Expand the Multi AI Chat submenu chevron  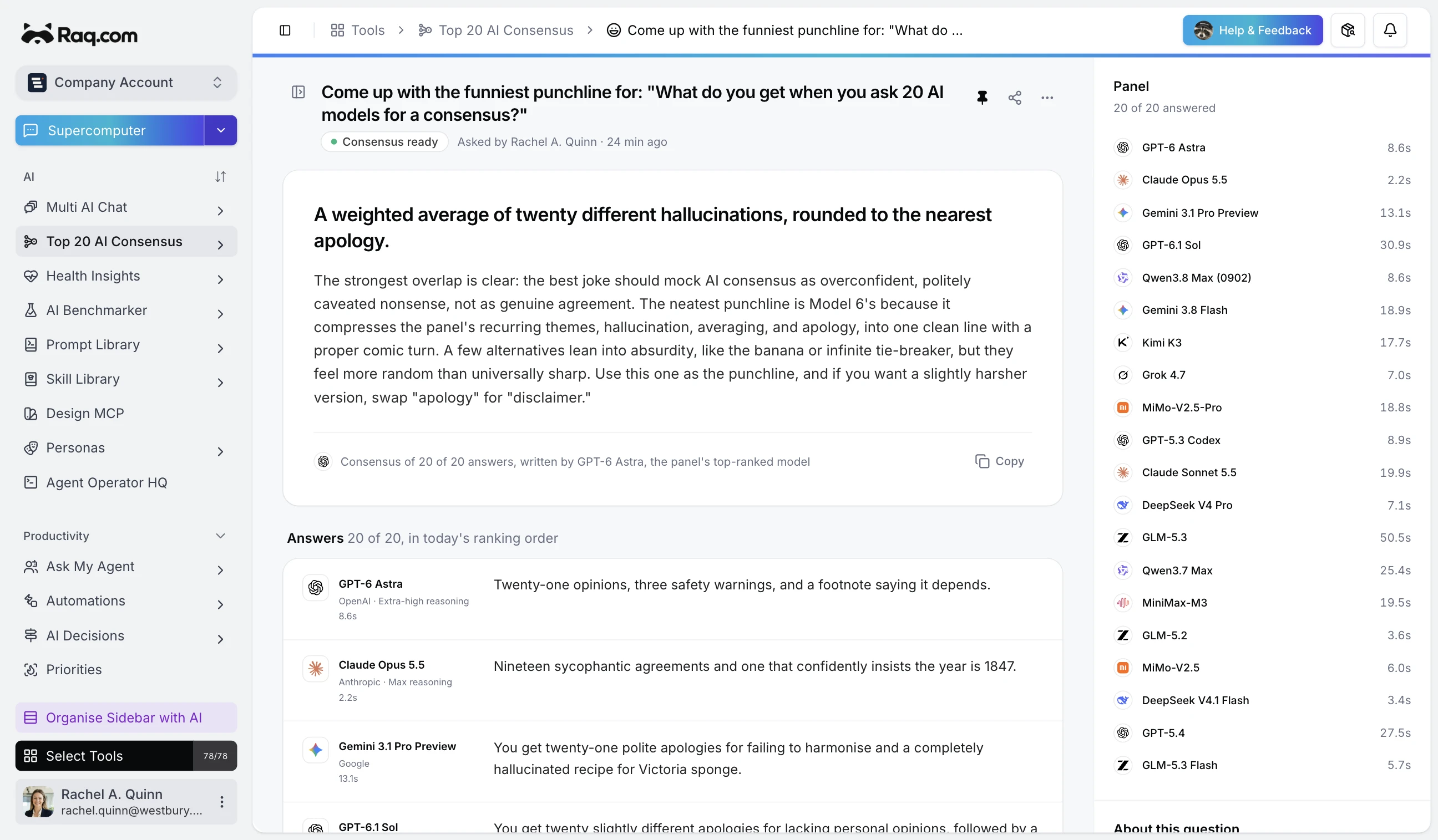pos(220,211)
